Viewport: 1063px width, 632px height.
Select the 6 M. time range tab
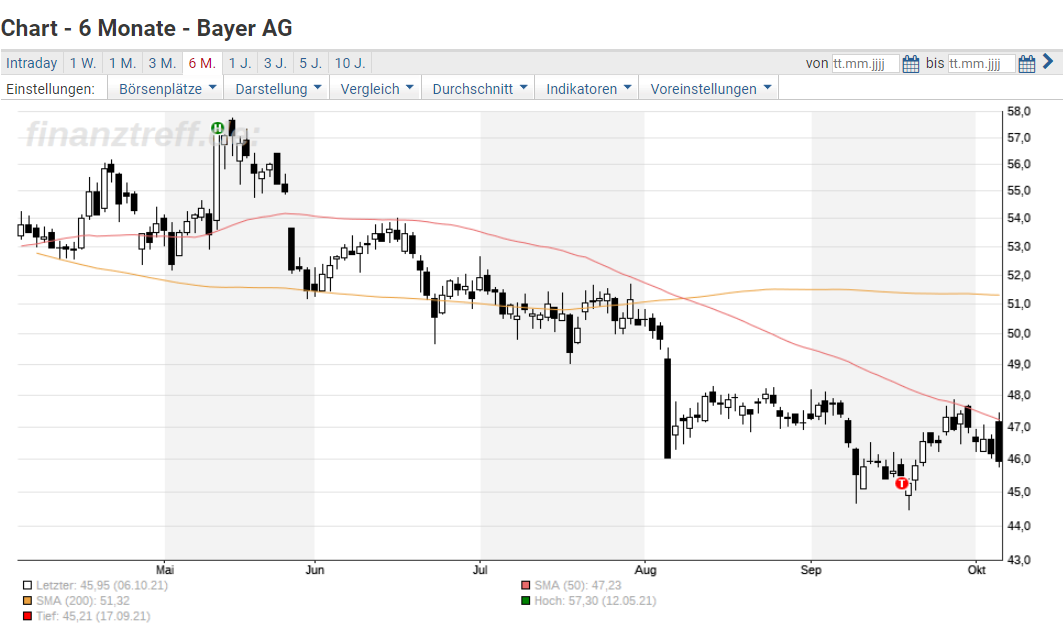coord(202,63)
